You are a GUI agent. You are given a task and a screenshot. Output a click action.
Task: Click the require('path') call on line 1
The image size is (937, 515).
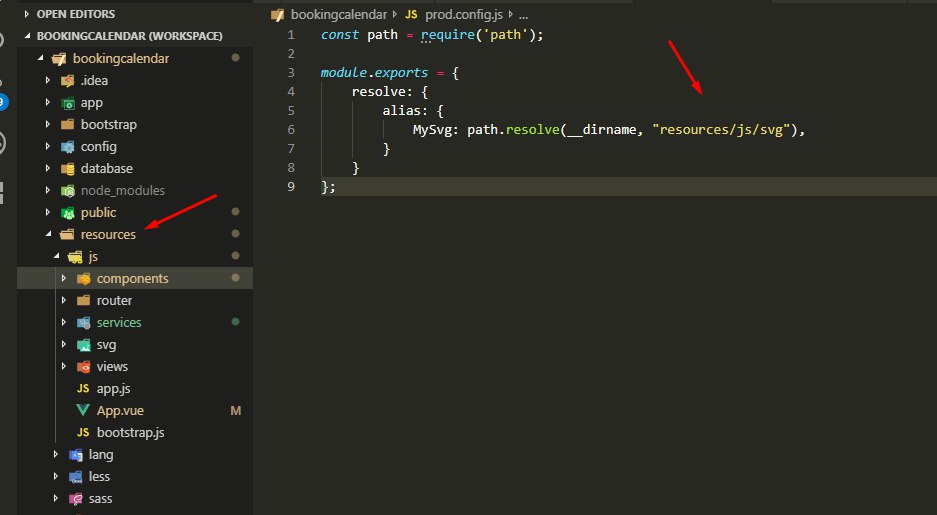478,35
